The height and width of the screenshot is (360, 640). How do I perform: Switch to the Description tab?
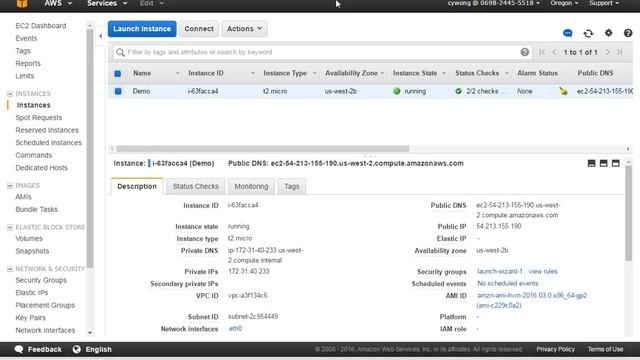pos(137,186)
